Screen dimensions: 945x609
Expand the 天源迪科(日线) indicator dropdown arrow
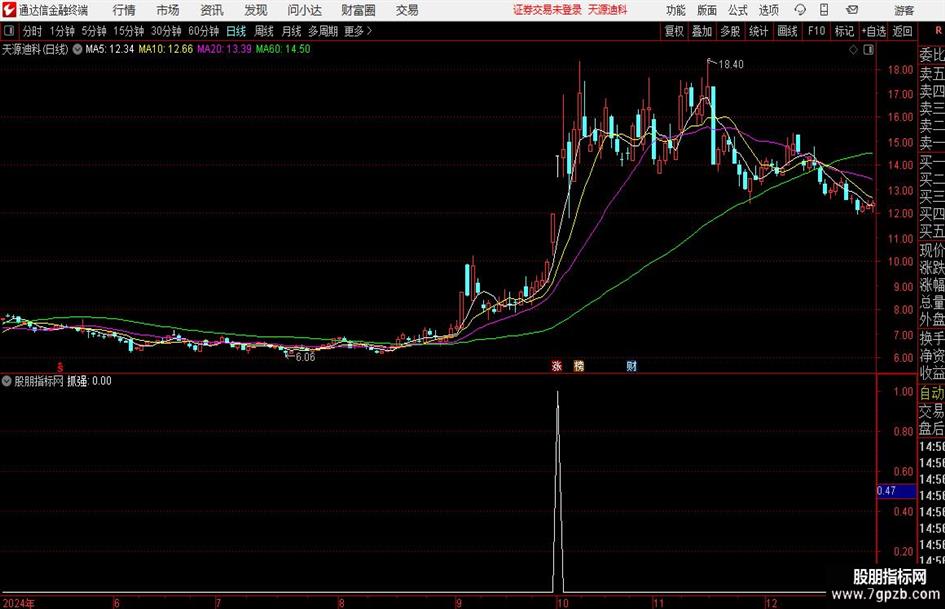(77, 49)
